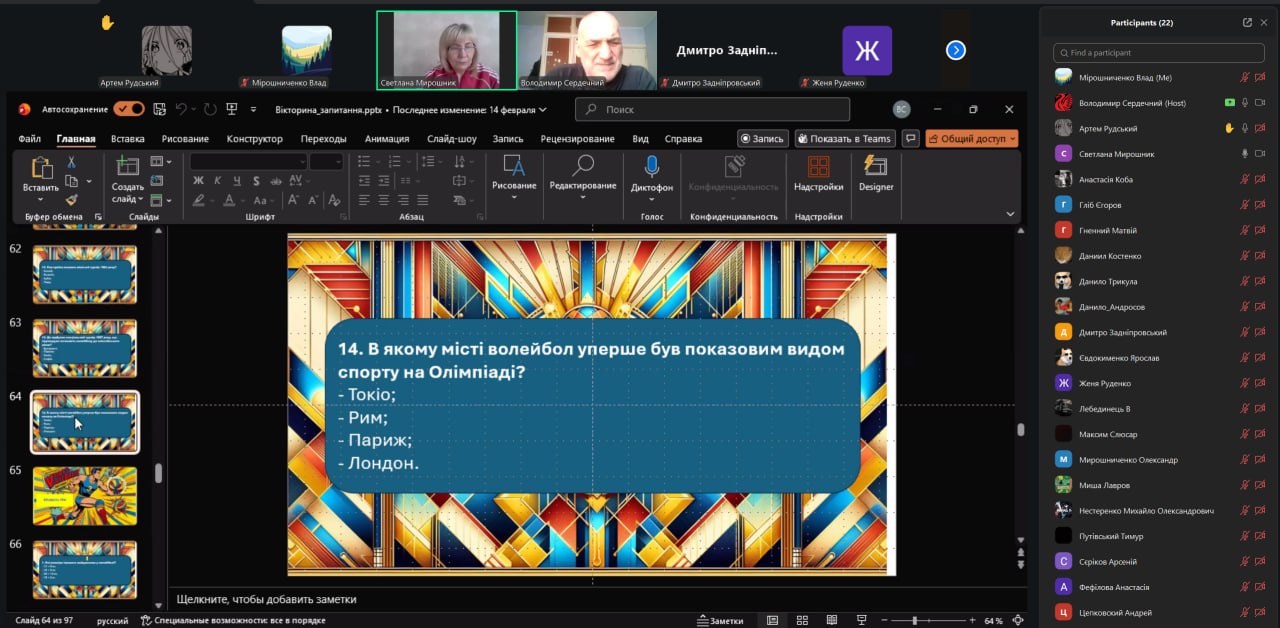
Task: Open the Designer pane
Action: click(876, 167)
